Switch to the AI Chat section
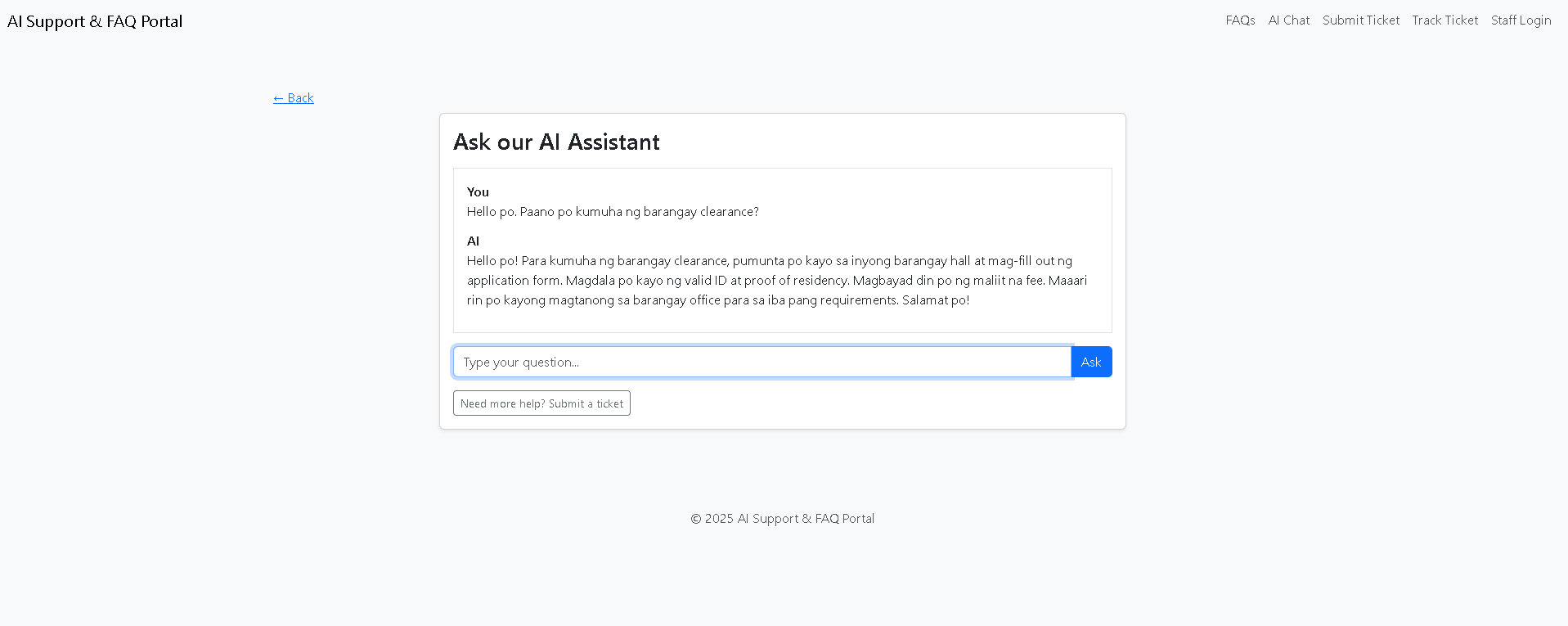The image size is (1568, 626). (x=1288, y=20)
